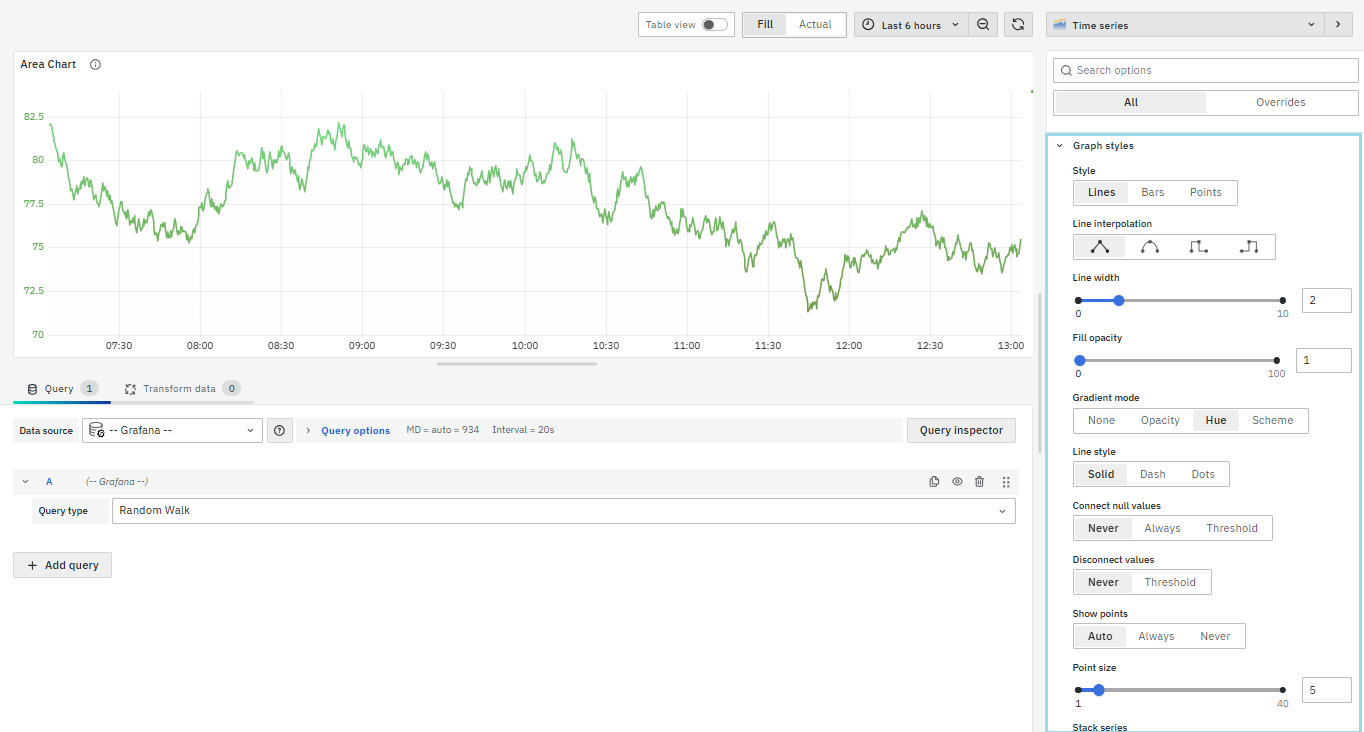This screenshot has width=1364, height=732.
Task: Select smooth line interpolation icon
Action: (1150, 247)
